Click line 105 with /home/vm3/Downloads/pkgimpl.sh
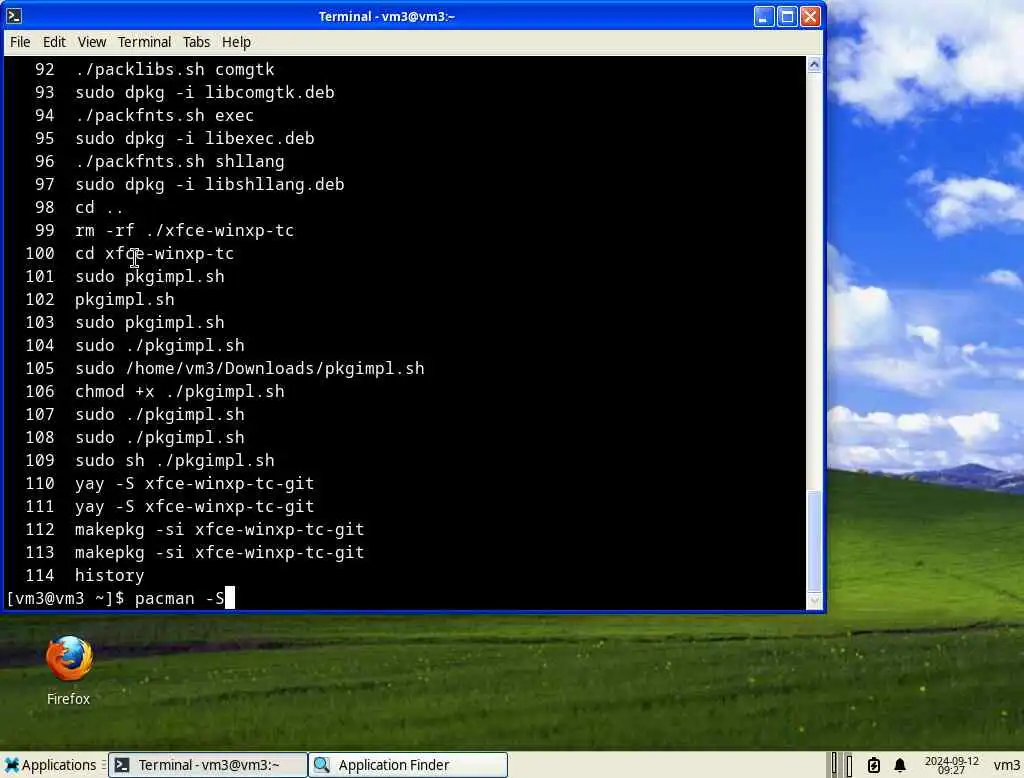This screenshot has width=1024, height=778. pos(249,368)
